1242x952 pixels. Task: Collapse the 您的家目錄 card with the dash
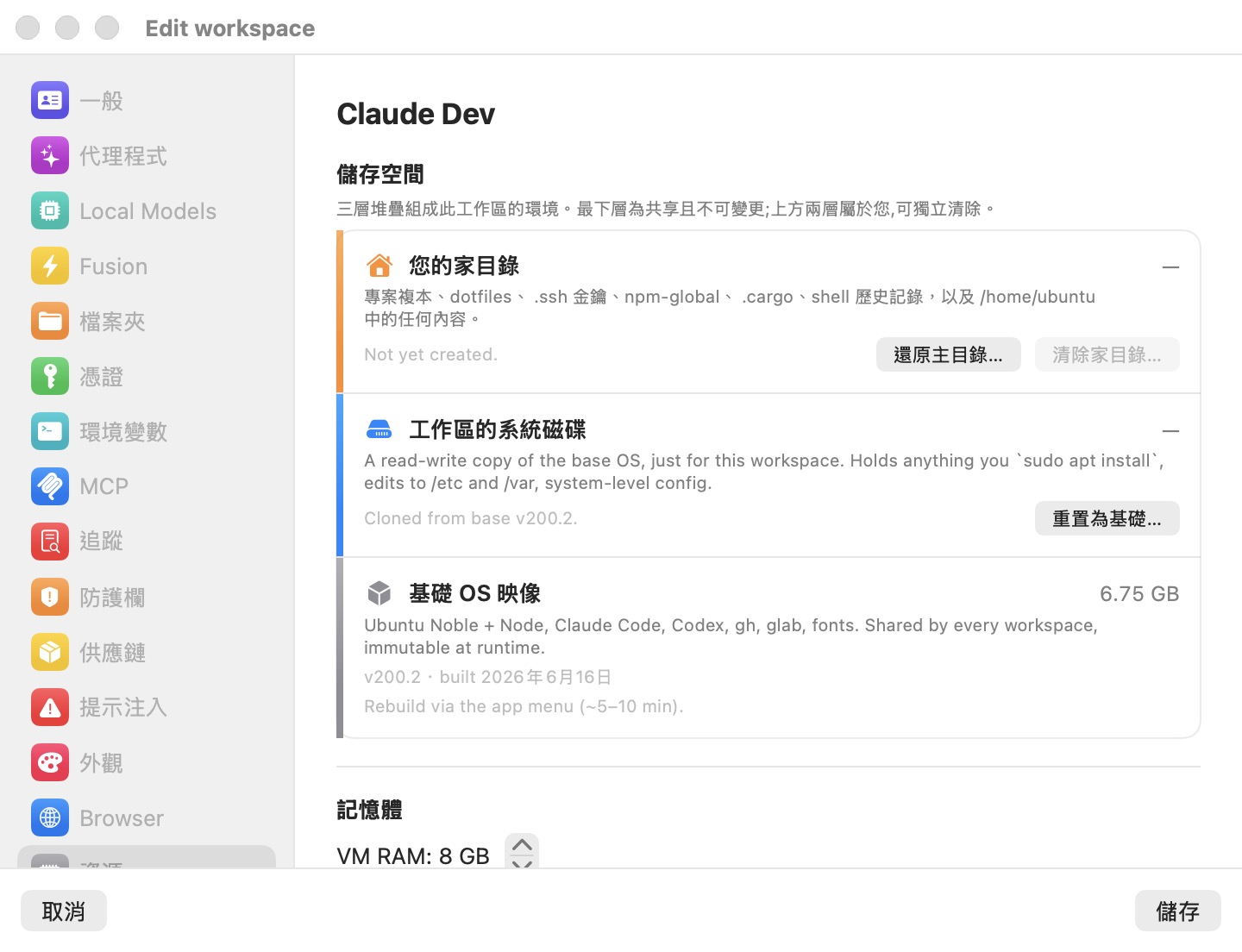[x=1170, y=267]
